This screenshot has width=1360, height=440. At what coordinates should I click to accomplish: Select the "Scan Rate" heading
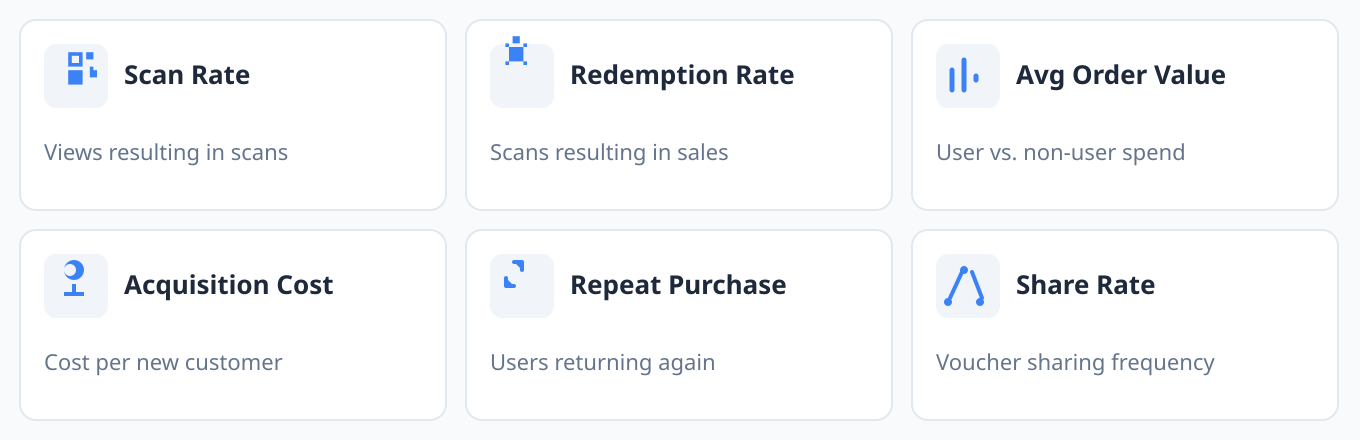187,76
